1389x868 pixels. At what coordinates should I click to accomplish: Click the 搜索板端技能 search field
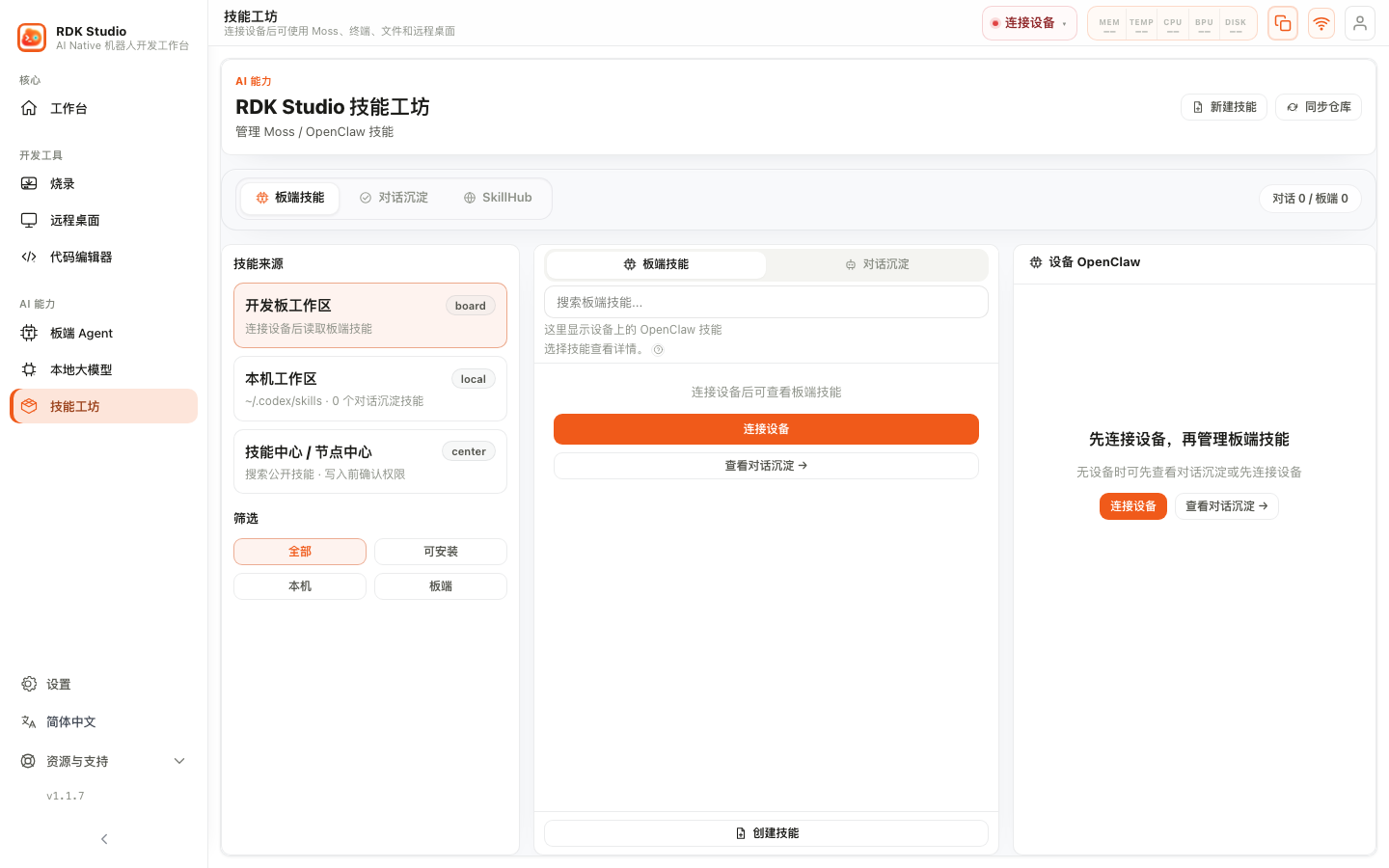pyautogui.click(x=766, y=302)
